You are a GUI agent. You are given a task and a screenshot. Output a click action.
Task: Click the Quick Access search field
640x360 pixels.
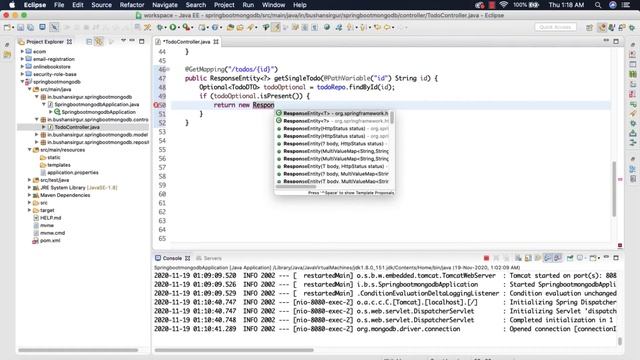tap(556, 27)
